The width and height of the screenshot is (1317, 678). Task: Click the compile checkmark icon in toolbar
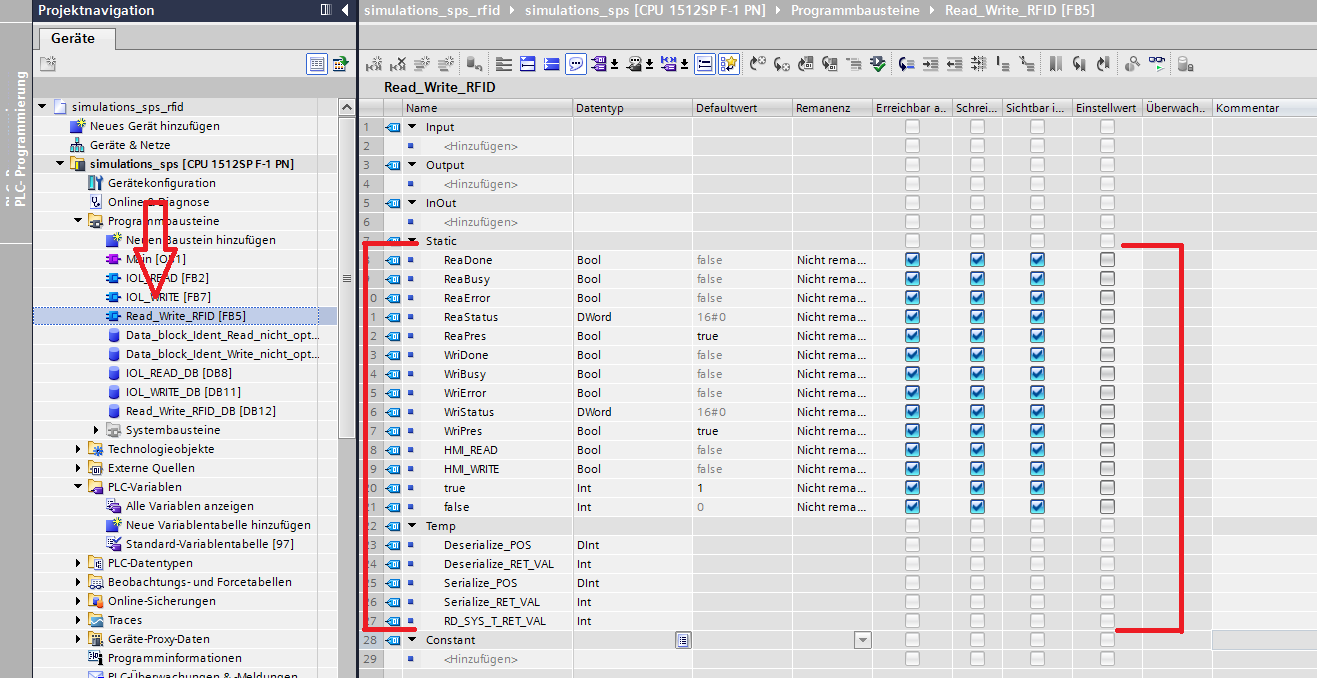click(x=877, y=64)
